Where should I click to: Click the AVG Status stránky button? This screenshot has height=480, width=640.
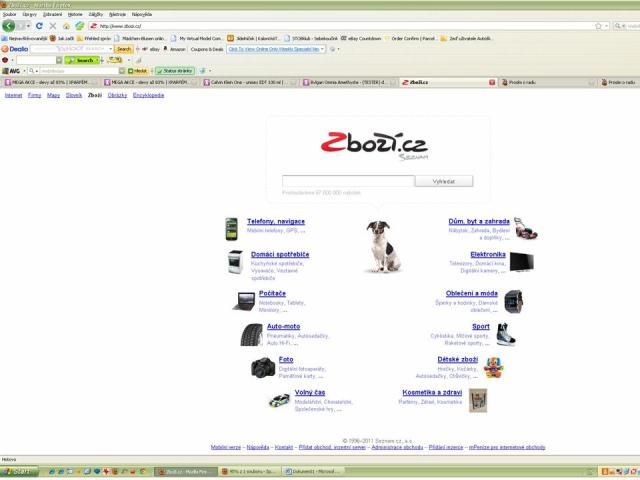coord(175,71)
